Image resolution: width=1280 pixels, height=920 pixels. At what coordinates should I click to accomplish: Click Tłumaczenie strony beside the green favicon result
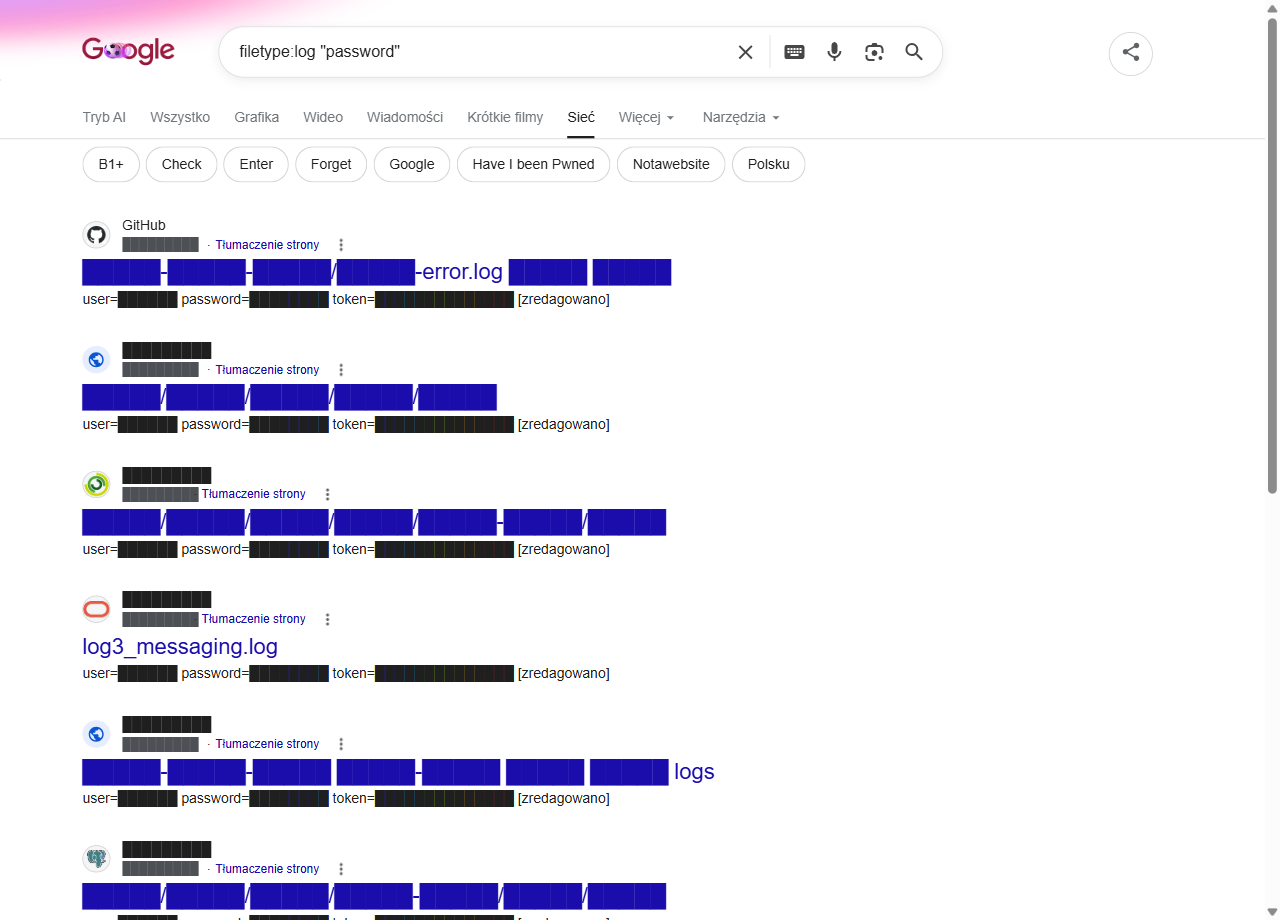(x=254, y=494)
